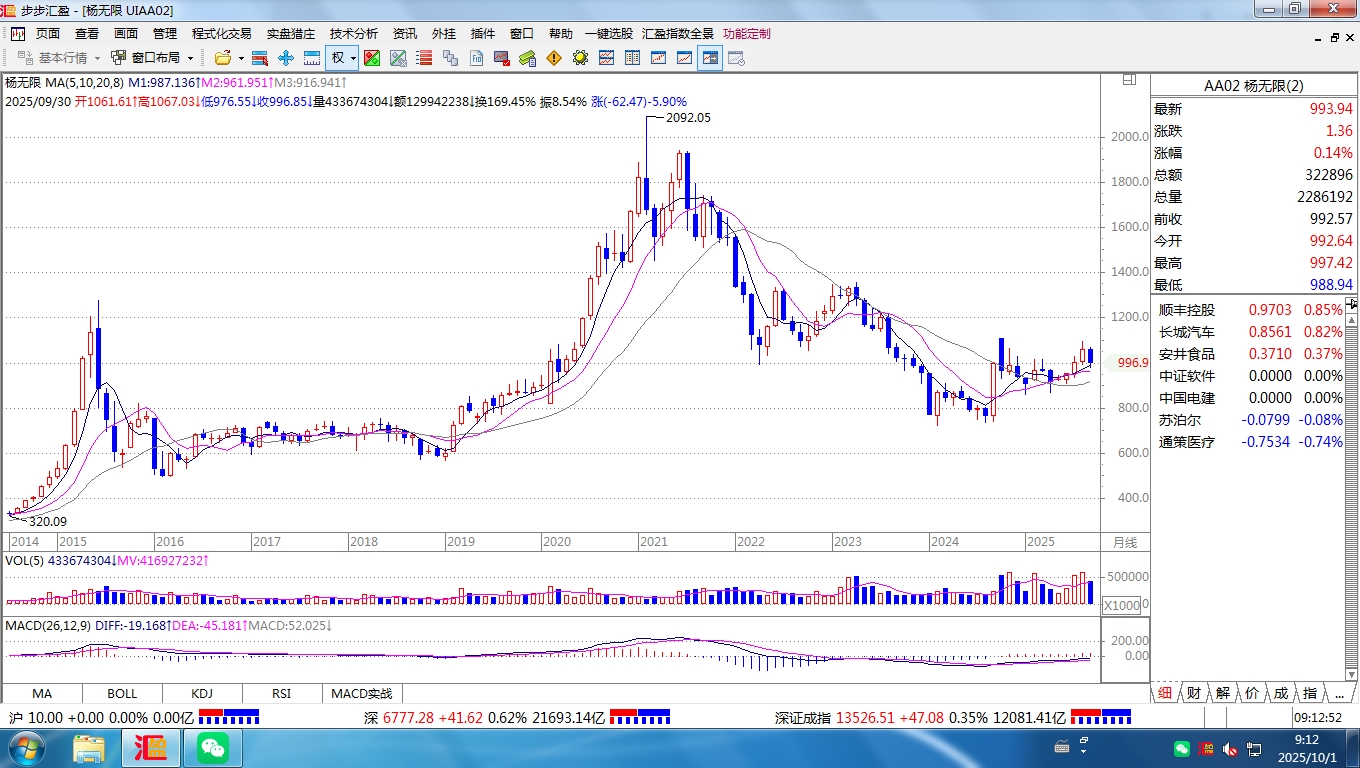Select the 财 tab in side panel
The image size is (1360, 768).
coord(1194,693)
